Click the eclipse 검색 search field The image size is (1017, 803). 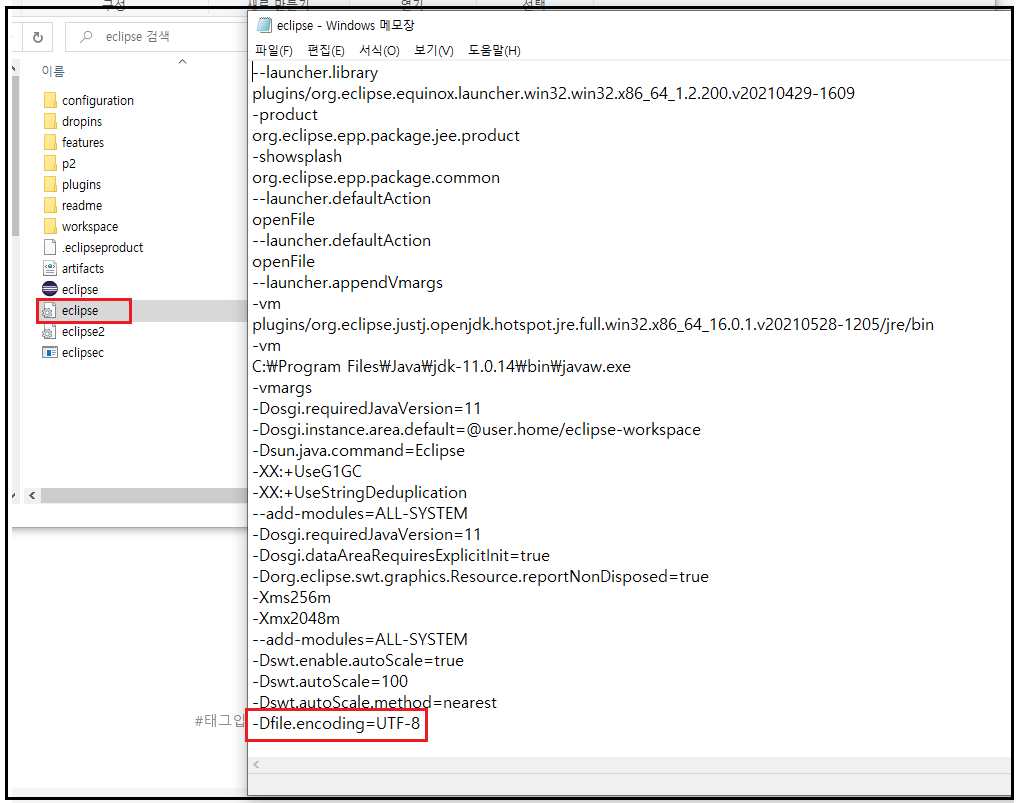[x=156, y=37]
